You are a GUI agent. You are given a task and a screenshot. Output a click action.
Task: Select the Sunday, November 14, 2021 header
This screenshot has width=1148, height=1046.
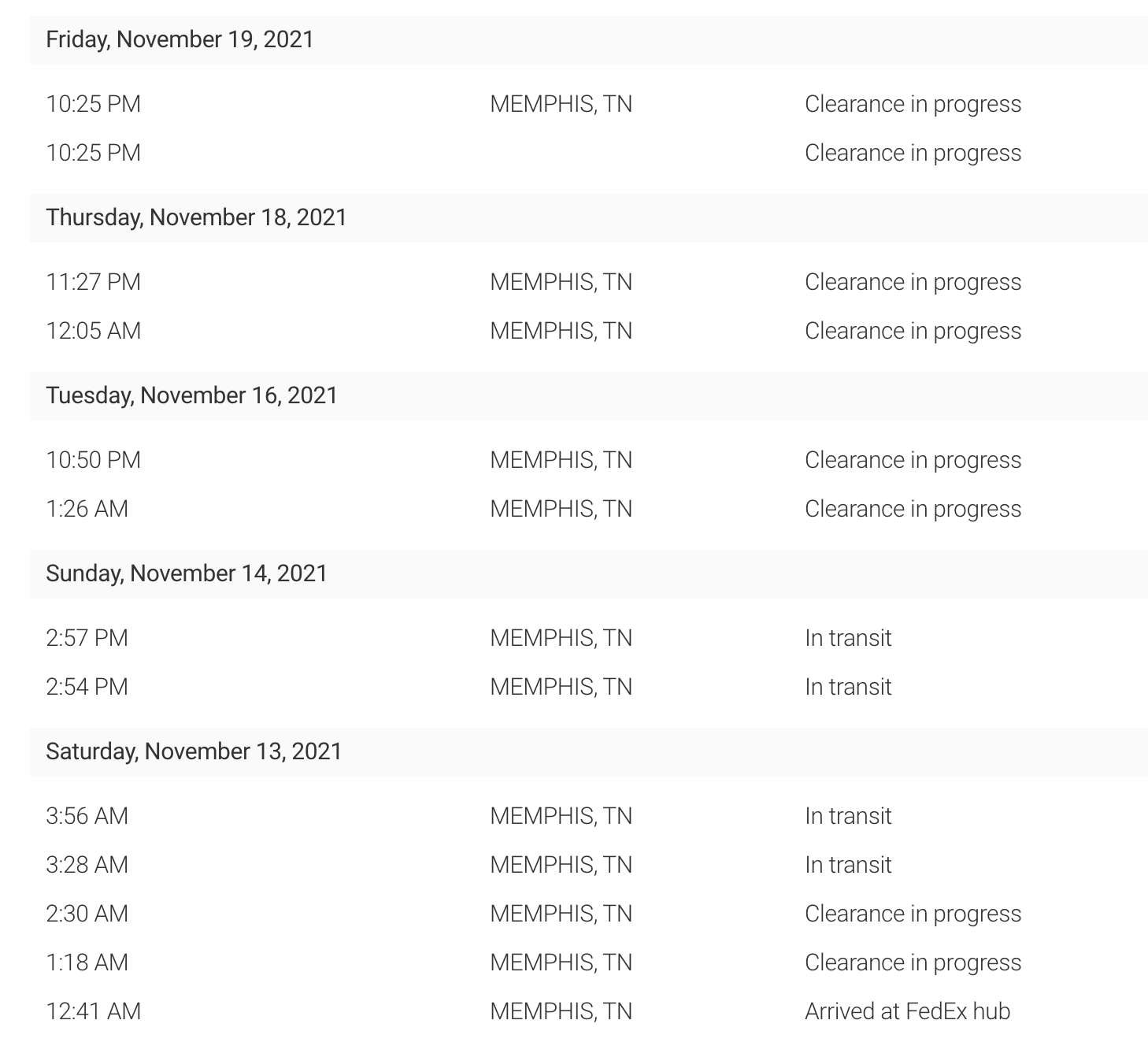186,573
